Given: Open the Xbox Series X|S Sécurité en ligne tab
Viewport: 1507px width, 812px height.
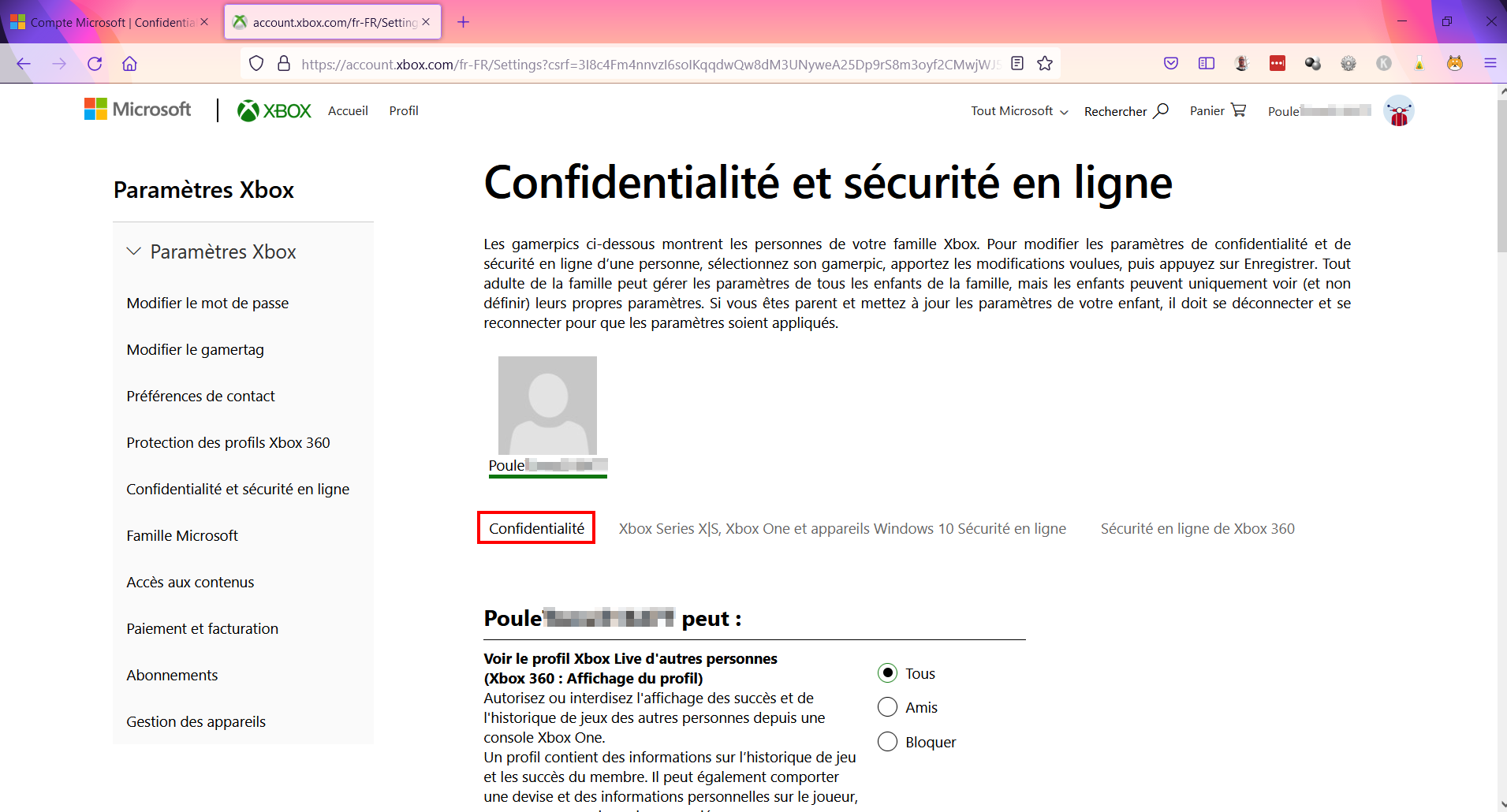Looking at the screenshot, I should 842,528.
